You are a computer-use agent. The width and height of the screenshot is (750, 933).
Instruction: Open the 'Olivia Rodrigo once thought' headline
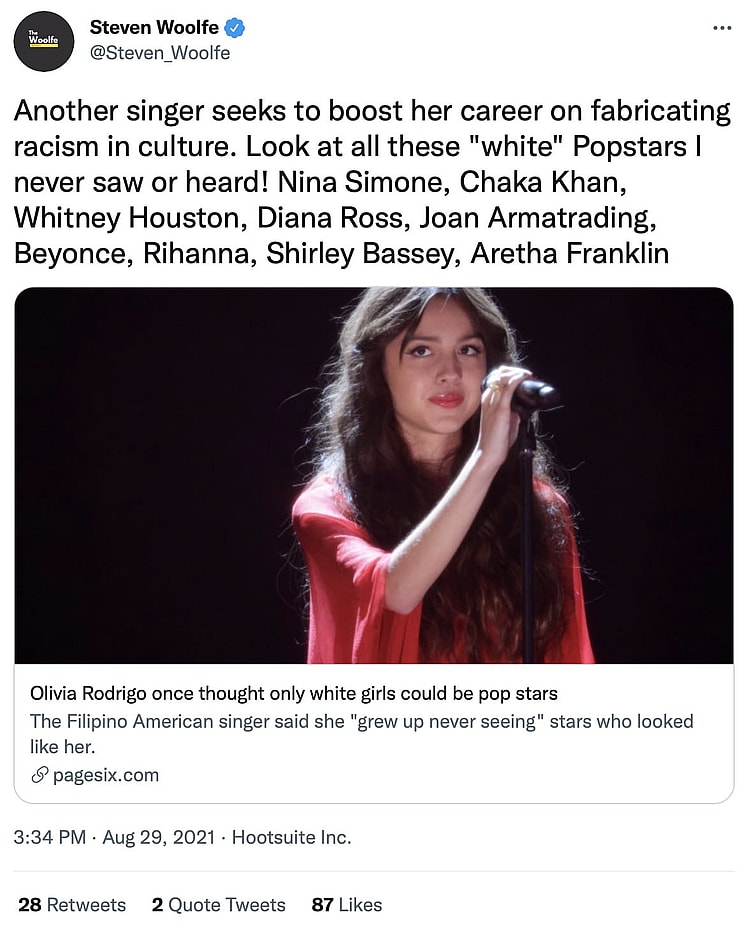(x=294, y=693)
